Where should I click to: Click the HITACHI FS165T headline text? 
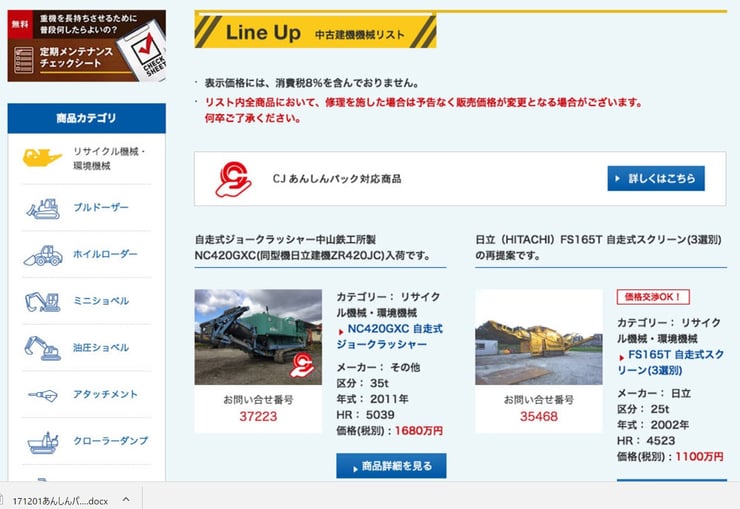point(598,248)
